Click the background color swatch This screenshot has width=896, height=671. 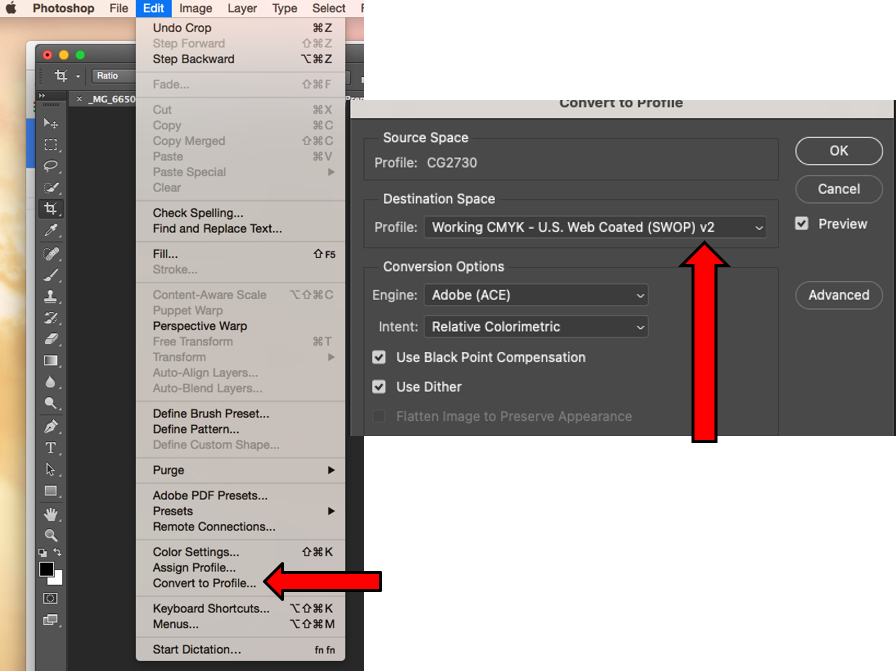click(58, 580)
